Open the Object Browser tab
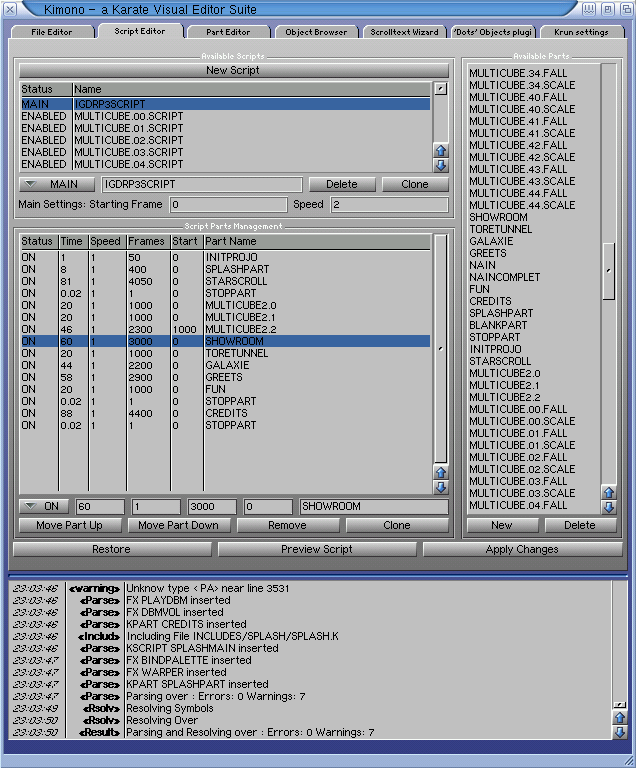Viewport: 636px width, 768px height. [x=316, y=32]
